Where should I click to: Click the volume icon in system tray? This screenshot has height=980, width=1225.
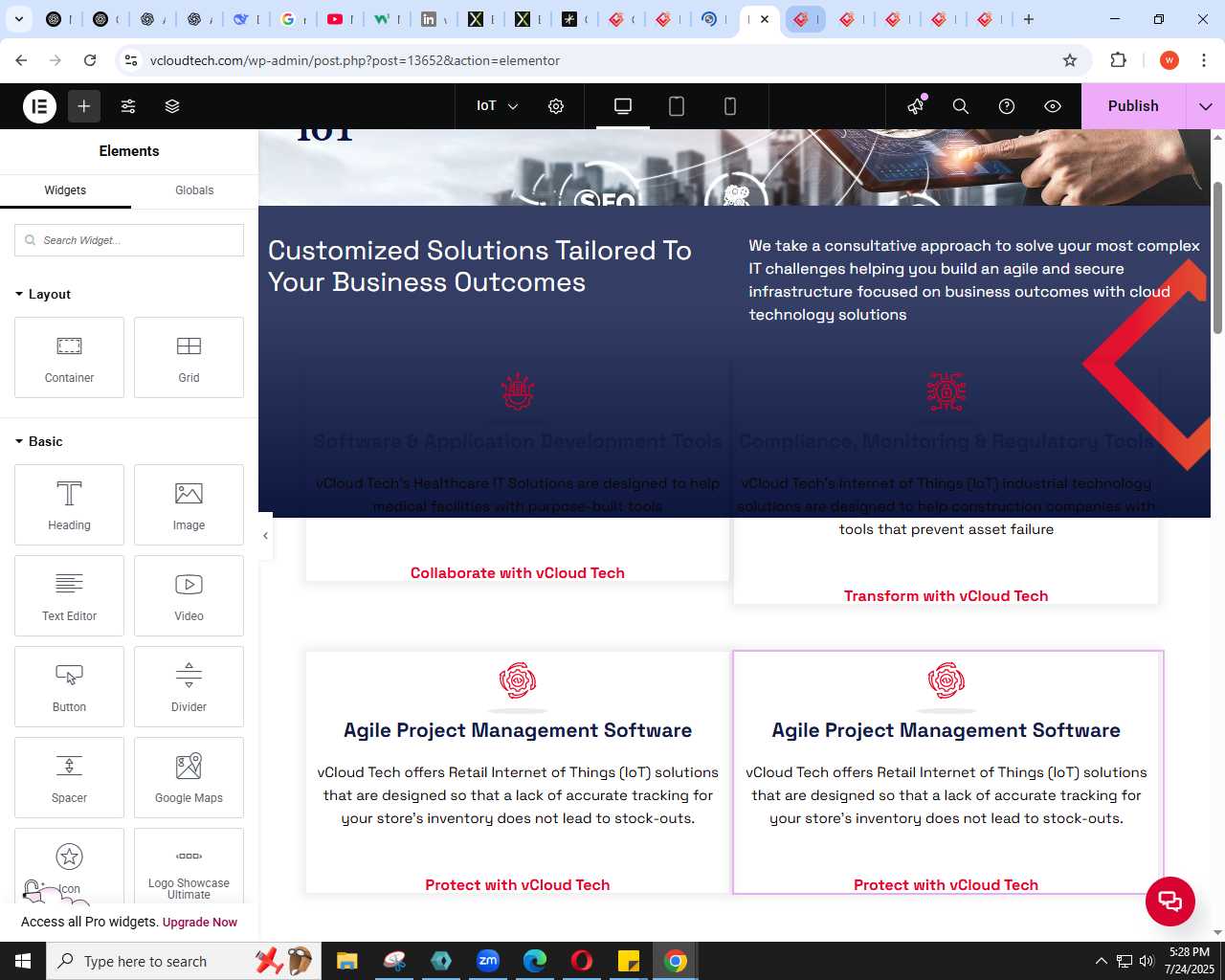1147,961
